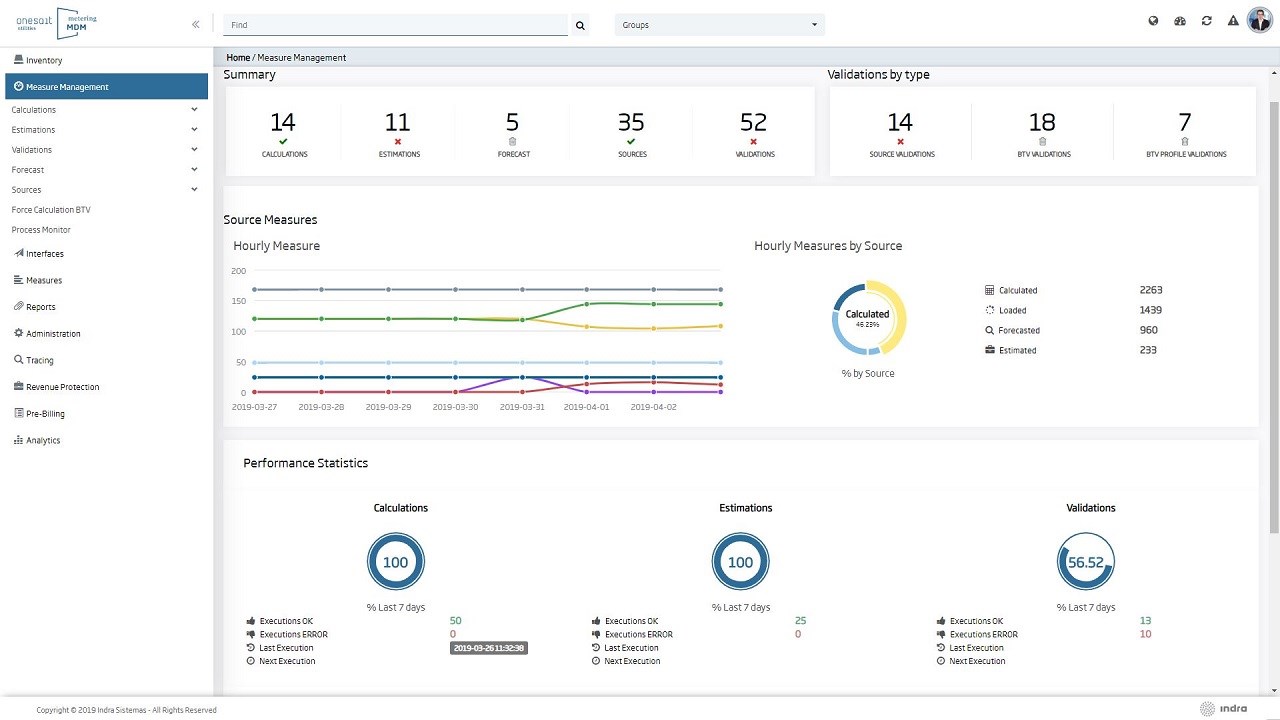The height and width of the screenshot is (720, 1280).
Task: Expand the Calculations submenu
Action: [x=105, y=110]
